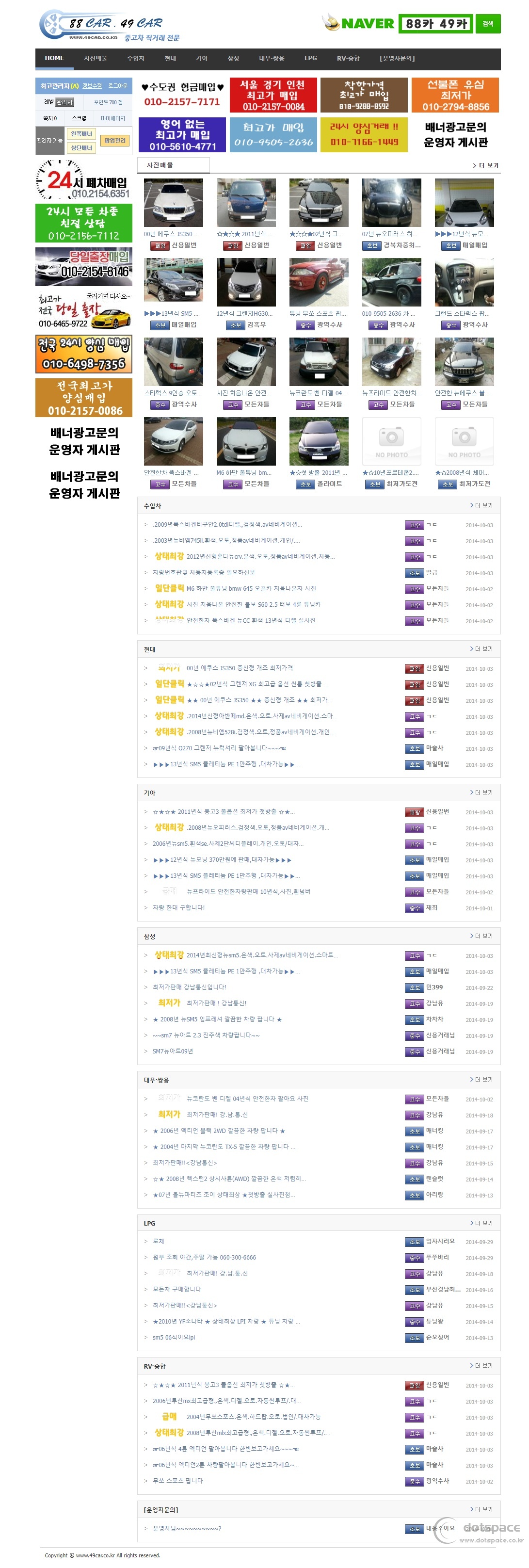
Task: Open the NO PHOTO thumbnail for 10년포르테쿱
Action: click(391, 441)
